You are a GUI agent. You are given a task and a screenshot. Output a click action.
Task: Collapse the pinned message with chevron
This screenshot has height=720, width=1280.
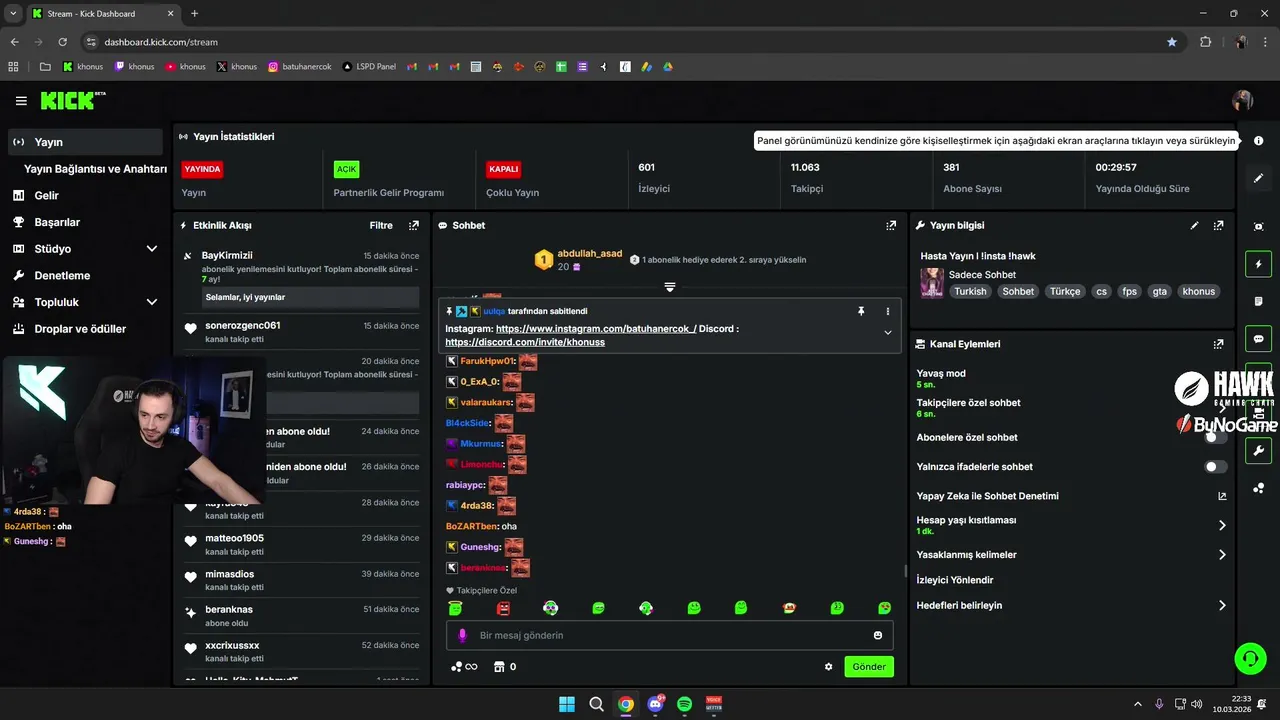[x=887, y=333]
